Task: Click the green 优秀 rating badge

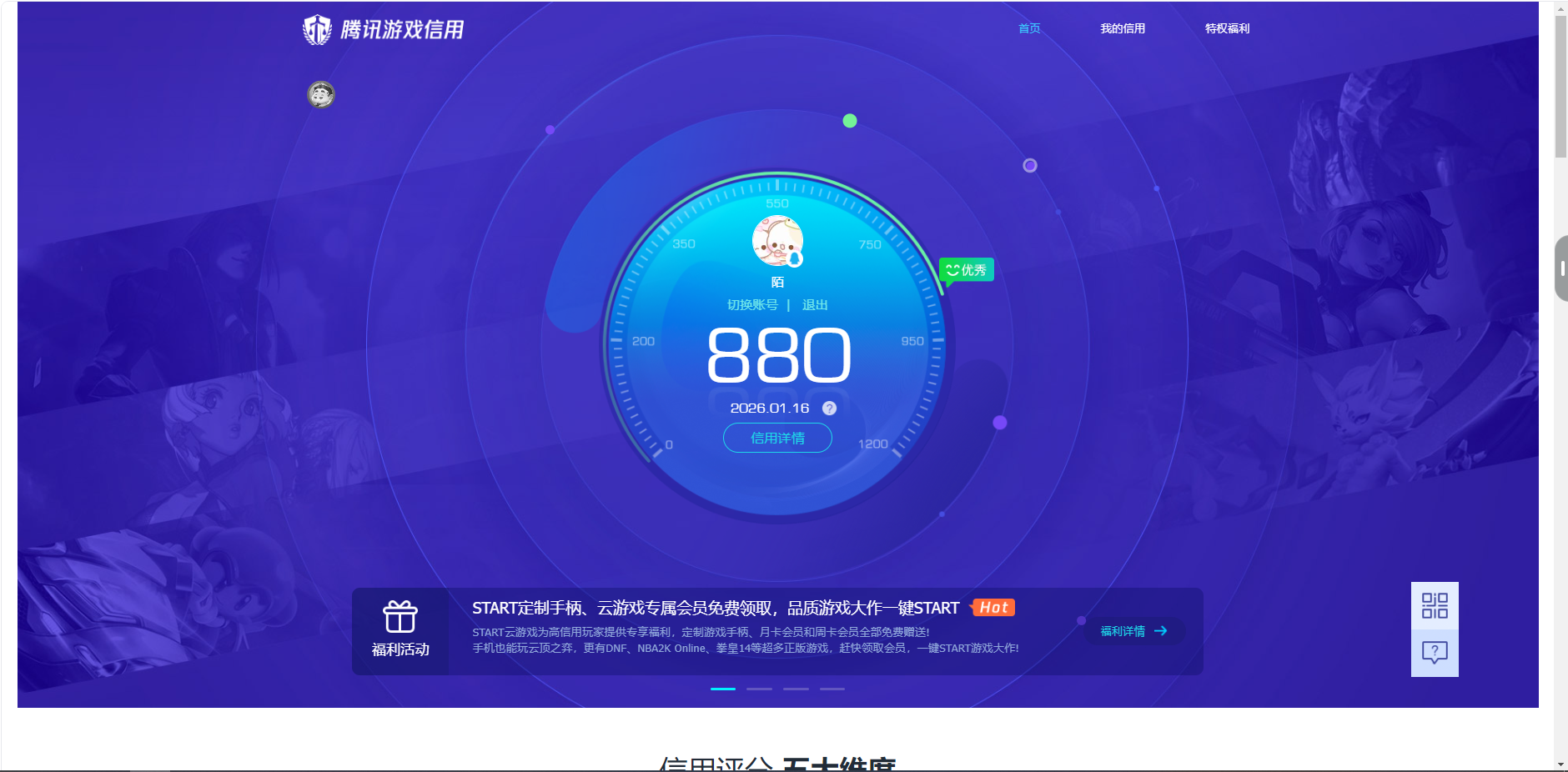Action: coord(967,270)
